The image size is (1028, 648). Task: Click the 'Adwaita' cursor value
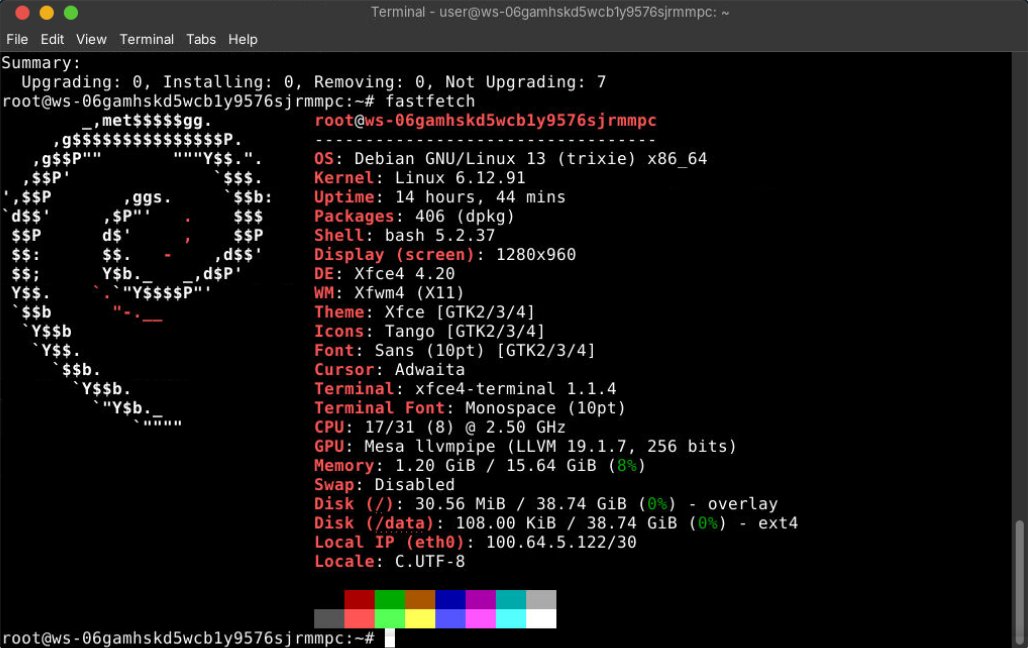[x=429, y=369]
